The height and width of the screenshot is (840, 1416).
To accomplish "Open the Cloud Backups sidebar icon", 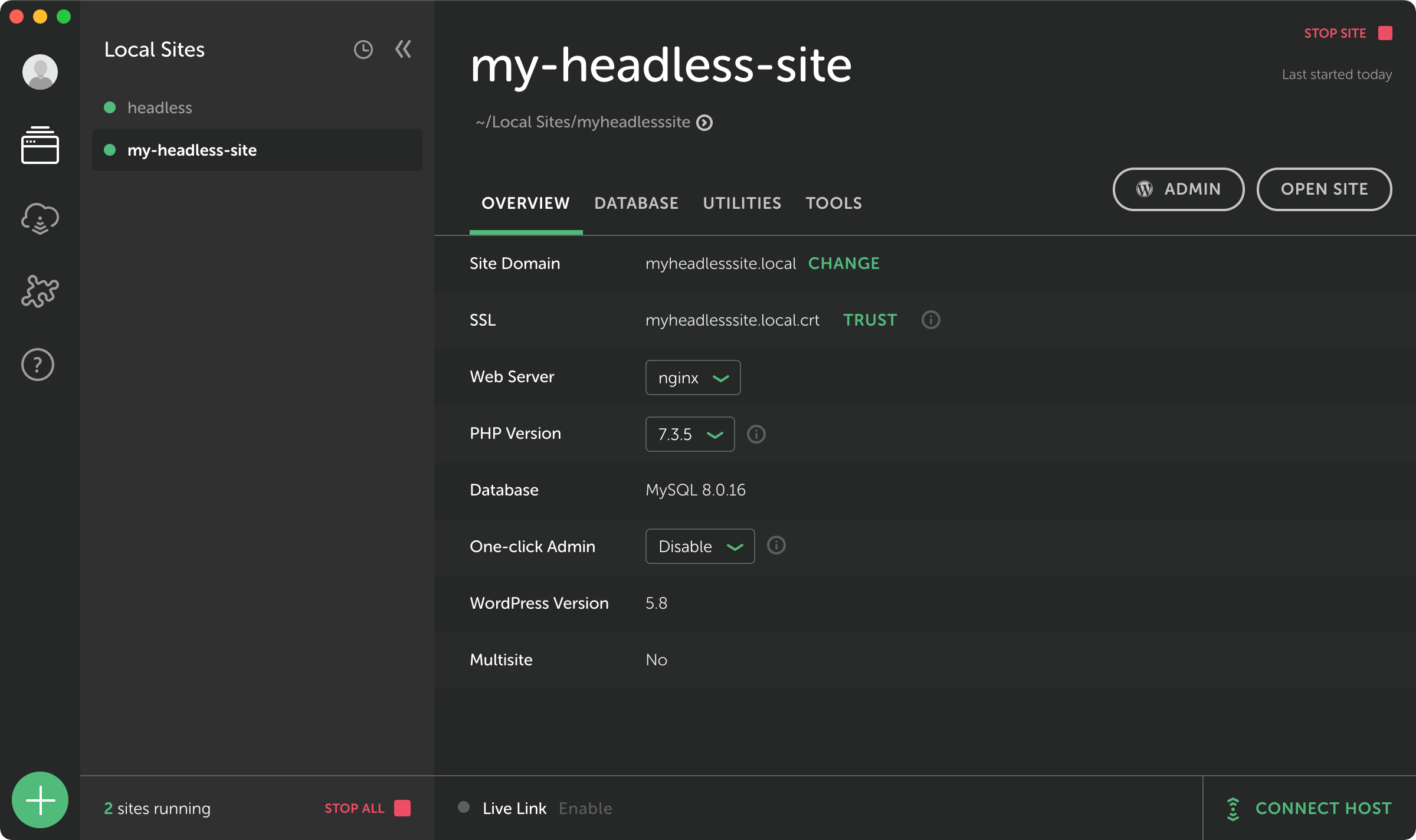I will (x=40, y=219).
